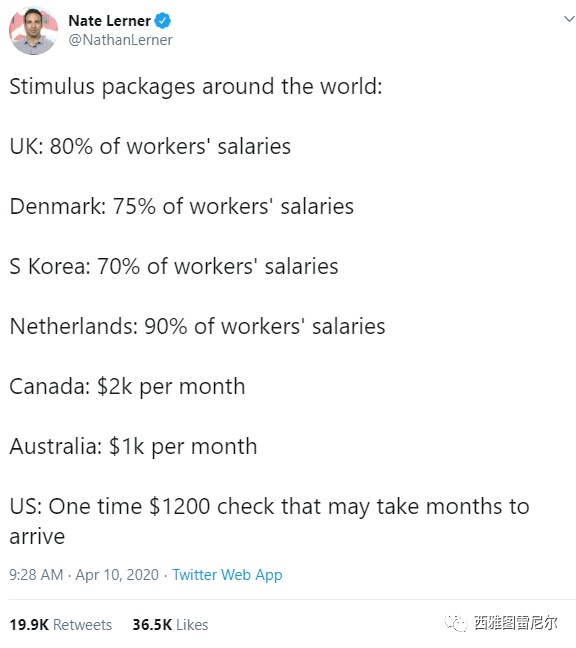Click the S Korea 70% line
Viewport: 576px width, 648px height.
point(174,267)
